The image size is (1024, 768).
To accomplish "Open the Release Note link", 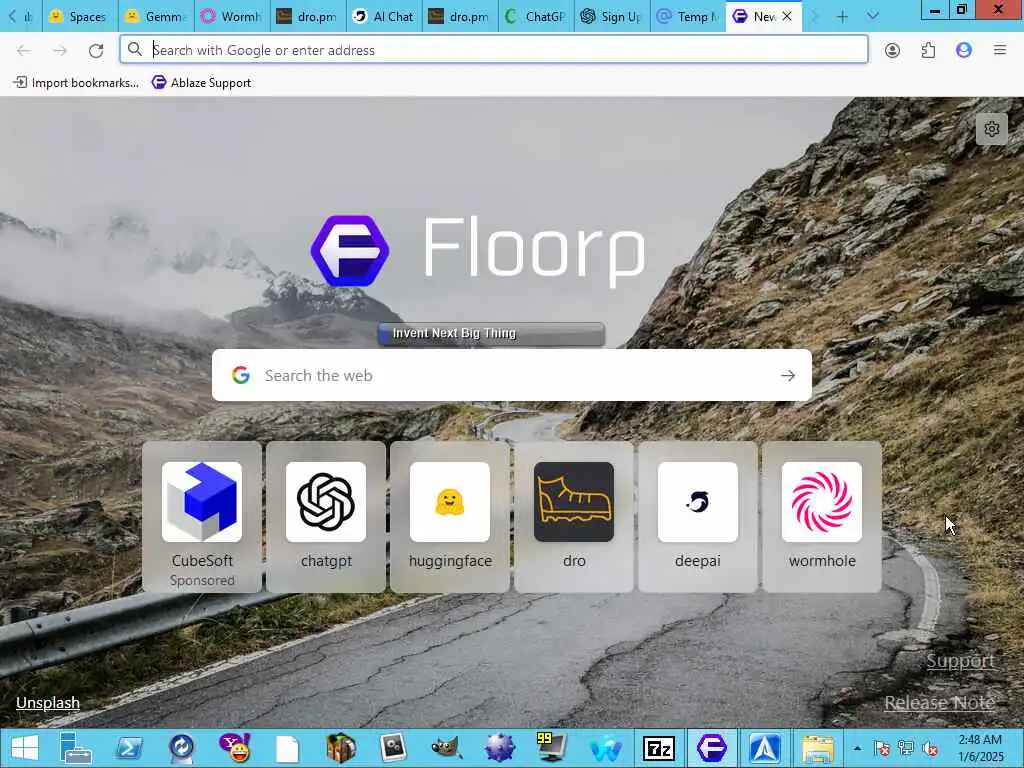I will pos(939,703).
